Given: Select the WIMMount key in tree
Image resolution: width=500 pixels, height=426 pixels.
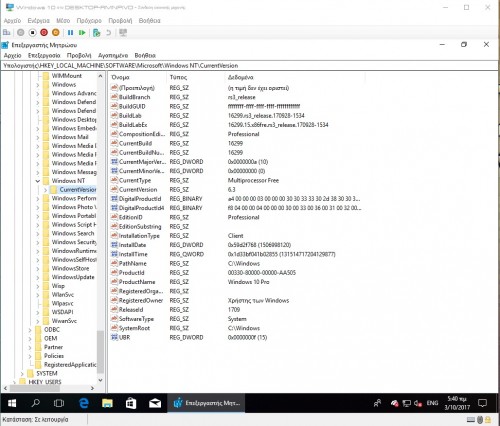Looking at the screenshot, I should tap(67, 76).
